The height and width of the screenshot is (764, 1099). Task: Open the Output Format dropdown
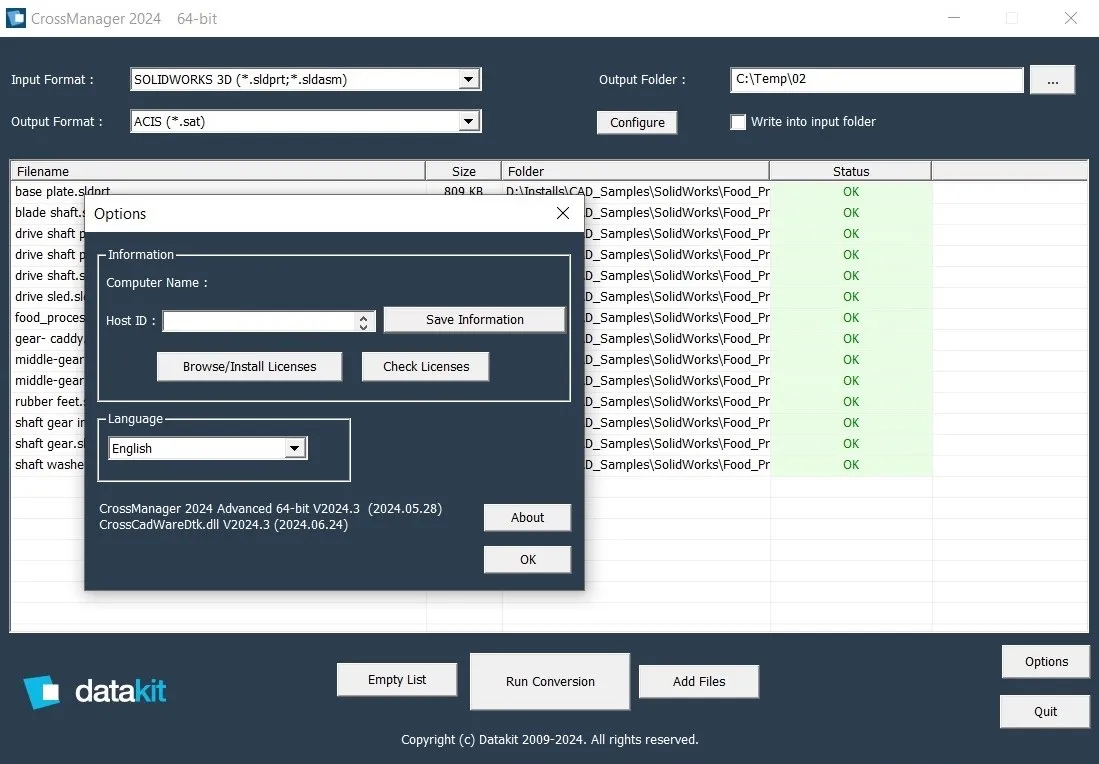469,121
